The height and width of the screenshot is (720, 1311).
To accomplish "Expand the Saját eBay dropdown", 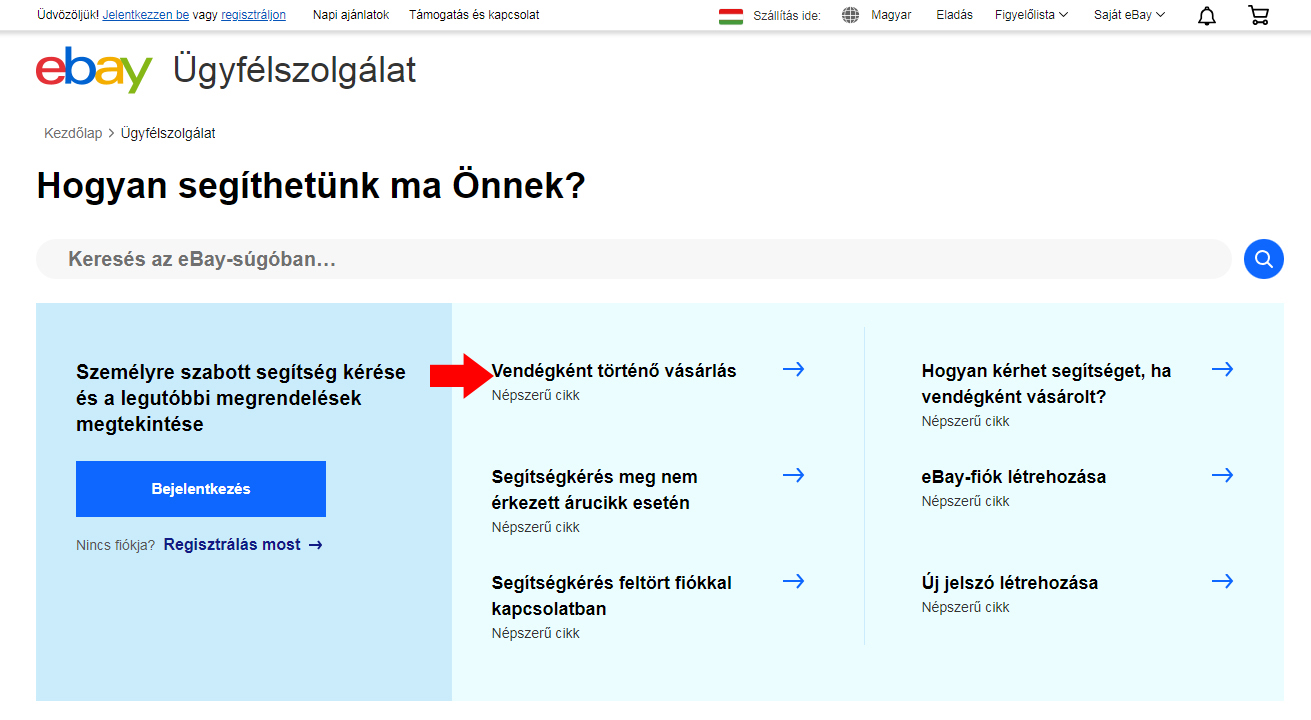I will pyautogui.click(x=1129, y=15).
